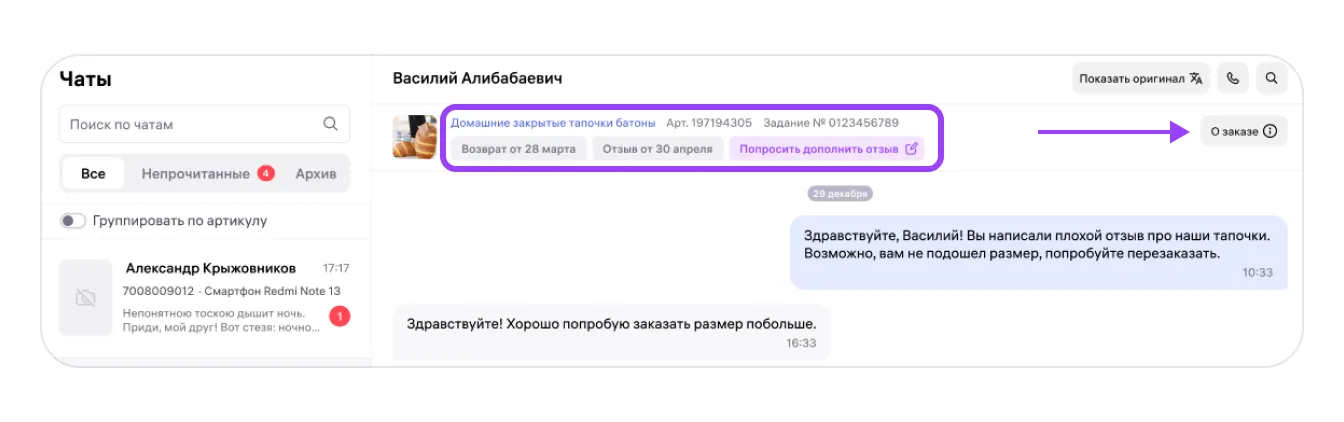Open the Архив tab
The width and height of the screenshot is (1344, 422).
[315, 173]
